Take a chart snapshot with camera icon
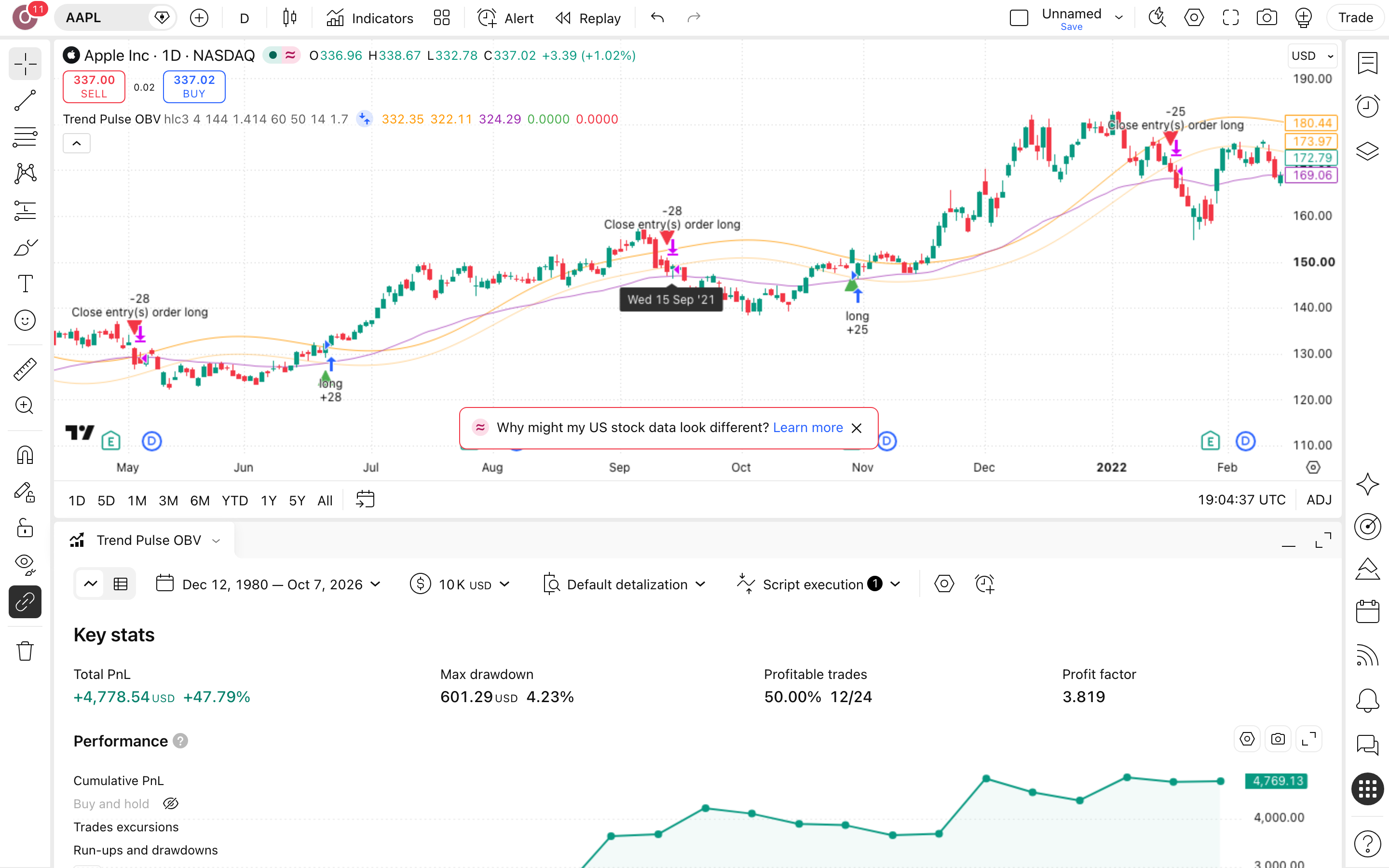The image size is (1389, 868). [1266, 18]
